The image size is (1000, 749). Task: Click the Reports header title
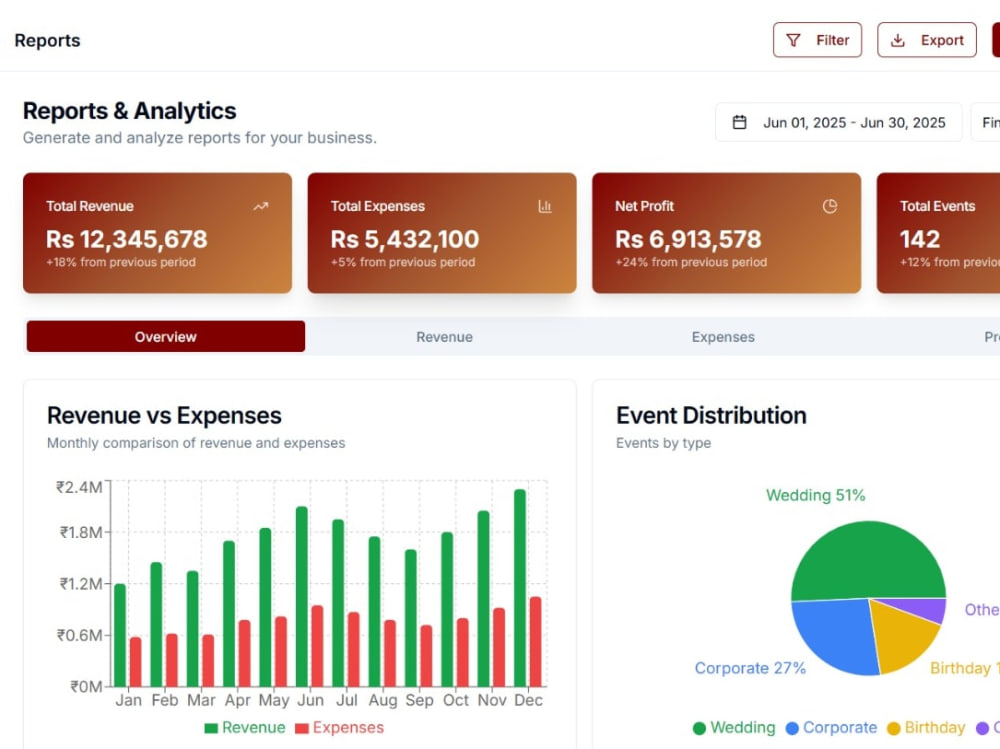[x=47, y=40]
